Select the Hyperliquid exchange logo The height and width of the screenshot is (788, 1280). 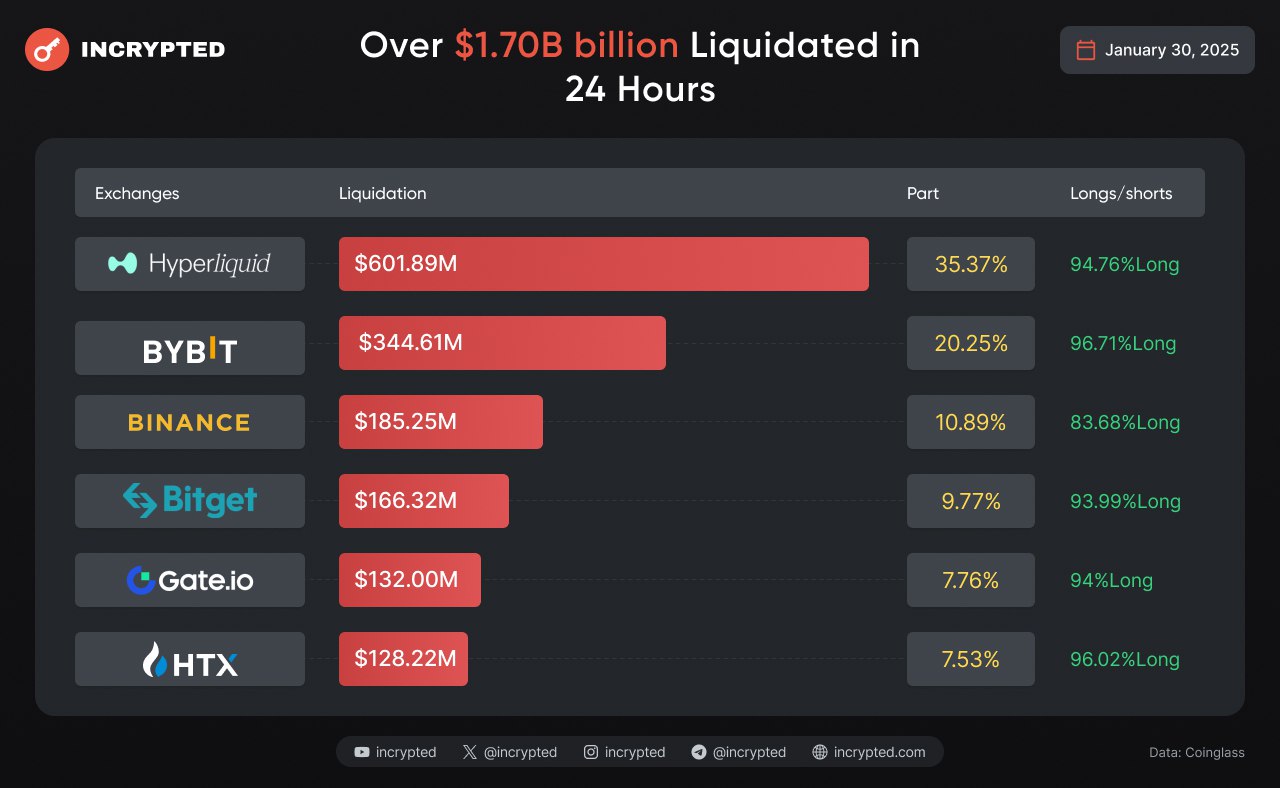coord(190,264)
